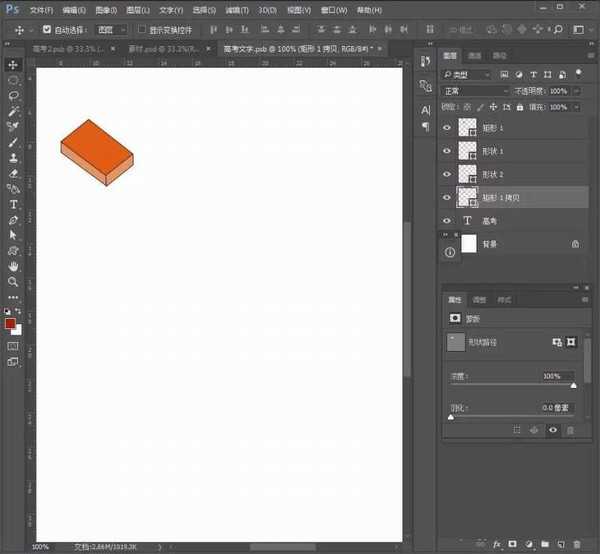The image size is (600, 554).
Task: Click the foreground color swatch
Action: (10, 323)
